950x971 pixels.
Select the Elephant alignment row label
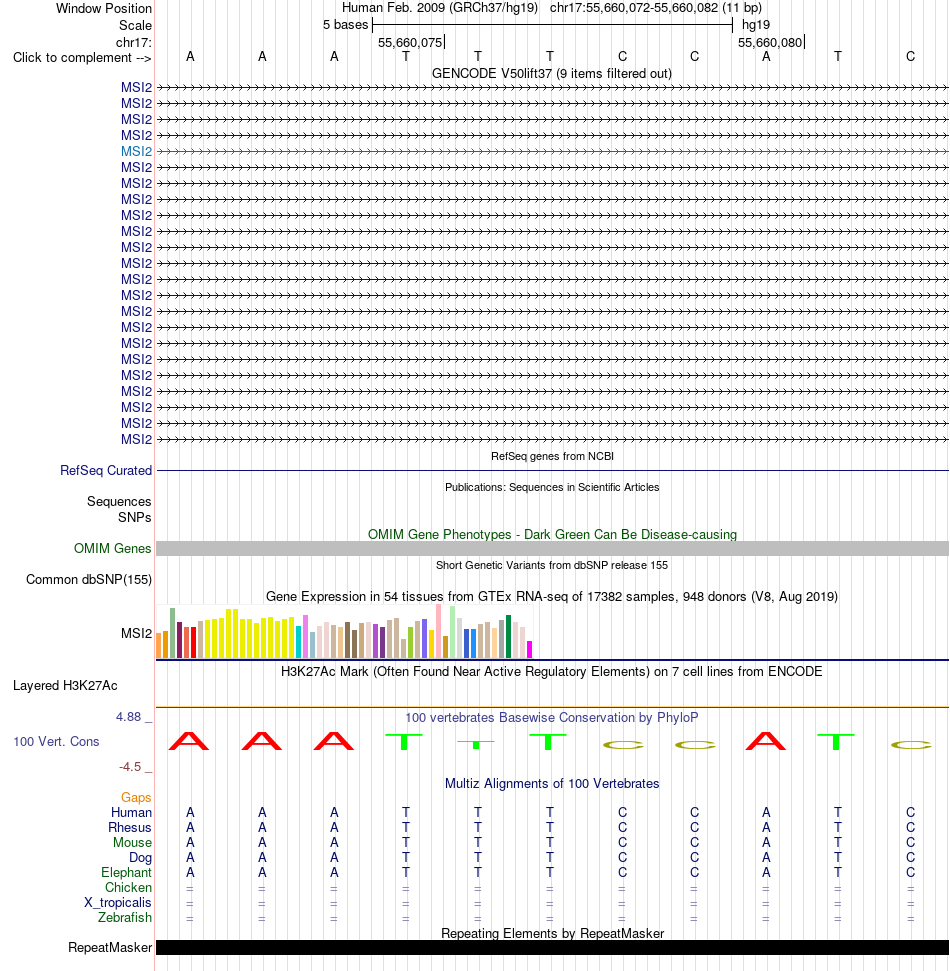pyautogui.click(x=126, y=873)
